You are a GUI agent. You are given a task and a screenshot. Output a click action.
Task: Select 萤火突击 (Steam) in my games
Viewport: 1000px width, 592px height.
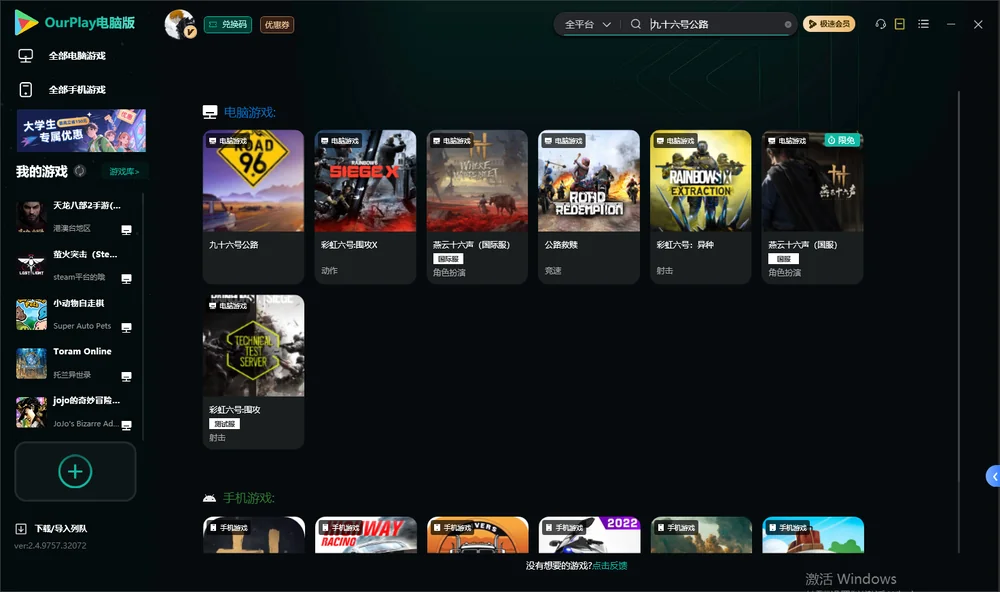click(75, 265)
